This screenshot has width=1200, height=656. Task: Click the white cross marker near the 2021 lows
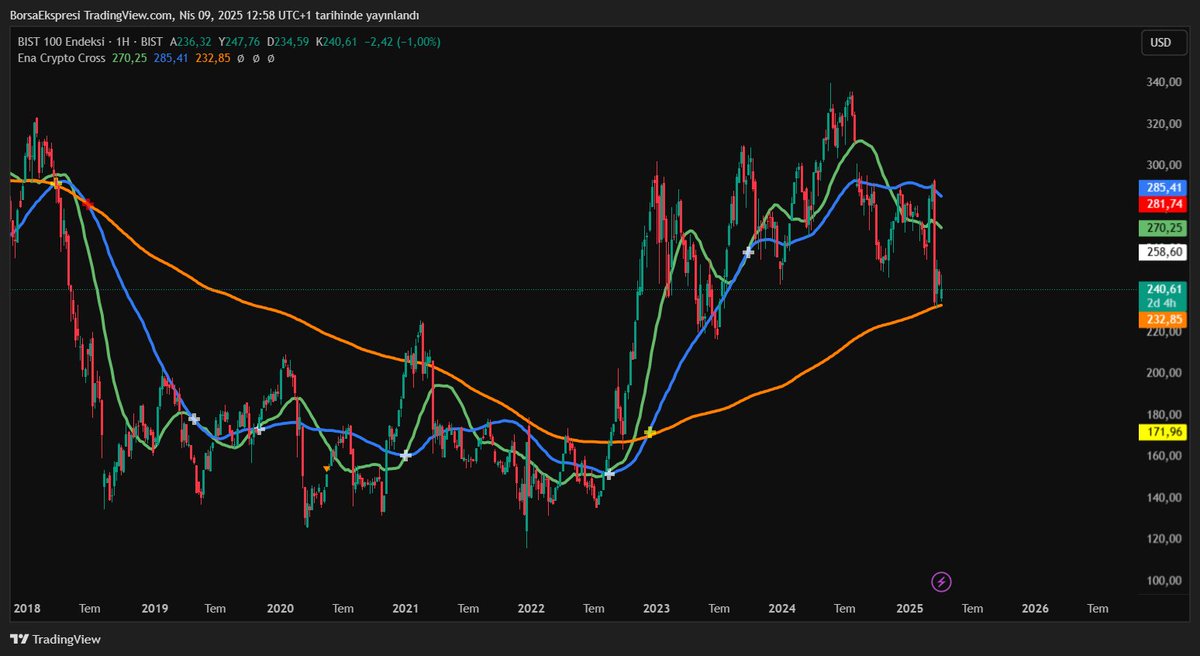pyautogui.click(x=405, y=455)
